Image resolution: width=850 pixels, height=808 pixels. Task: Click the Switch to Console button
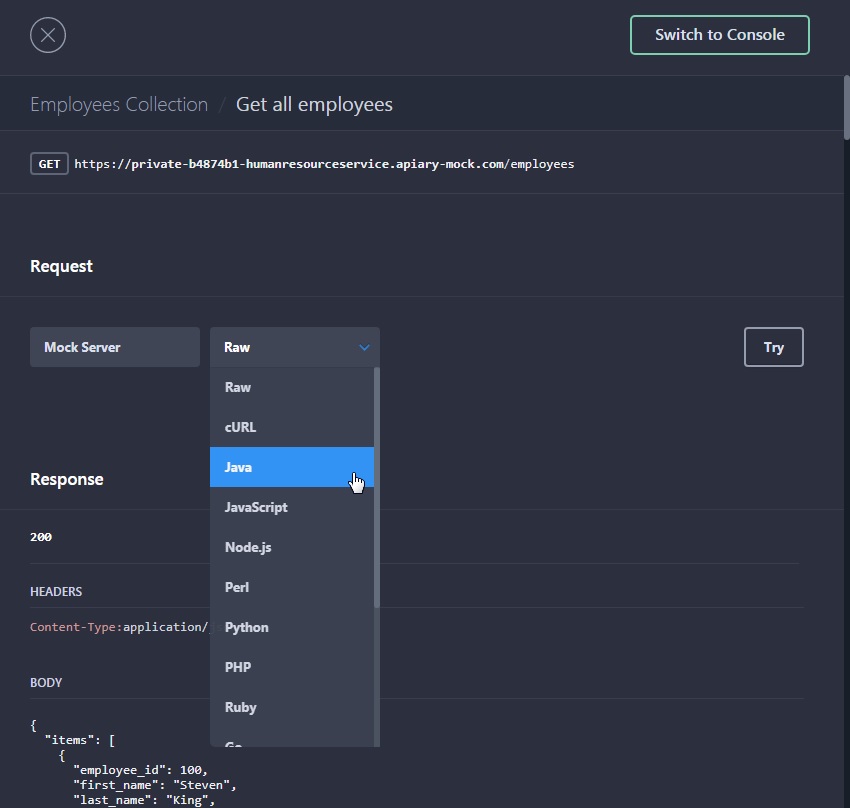pyautogui.click(x=719, y=35)
